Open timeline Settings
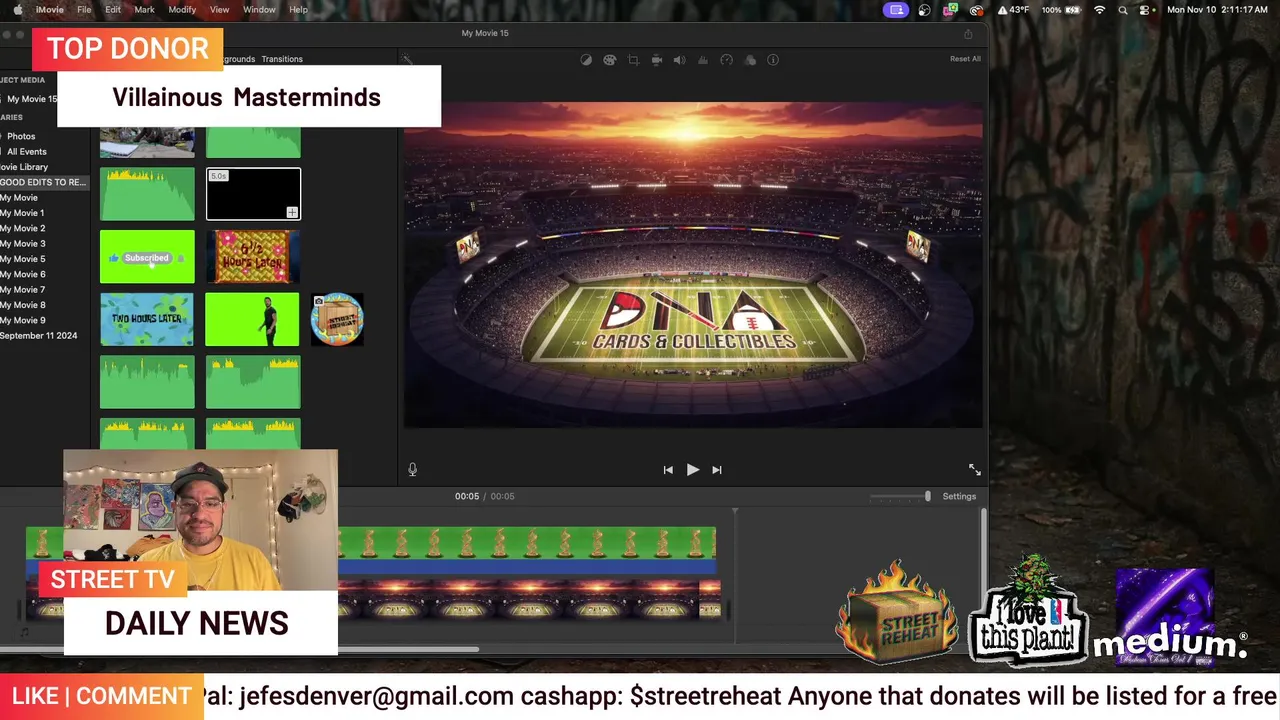The image size is (1280, 720). coord(959,497)
